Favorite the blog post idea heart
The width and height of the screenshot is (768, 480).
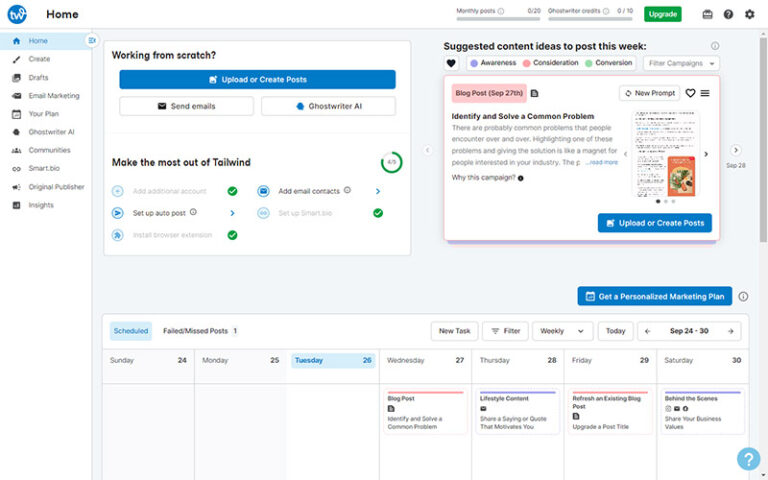coord(690,93)
